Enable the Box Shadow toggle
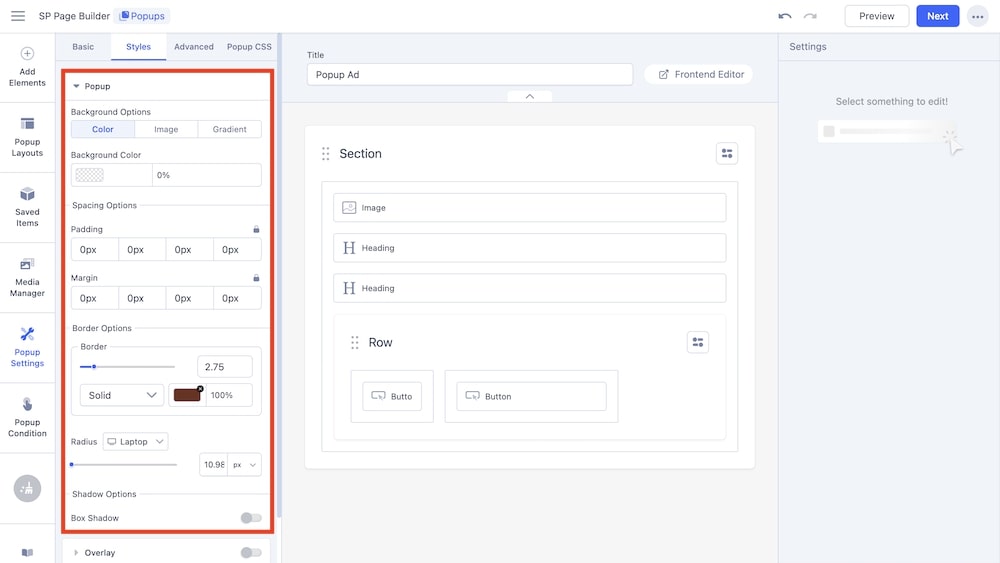This screenshot has height=563, width=1000. [251, 518]
